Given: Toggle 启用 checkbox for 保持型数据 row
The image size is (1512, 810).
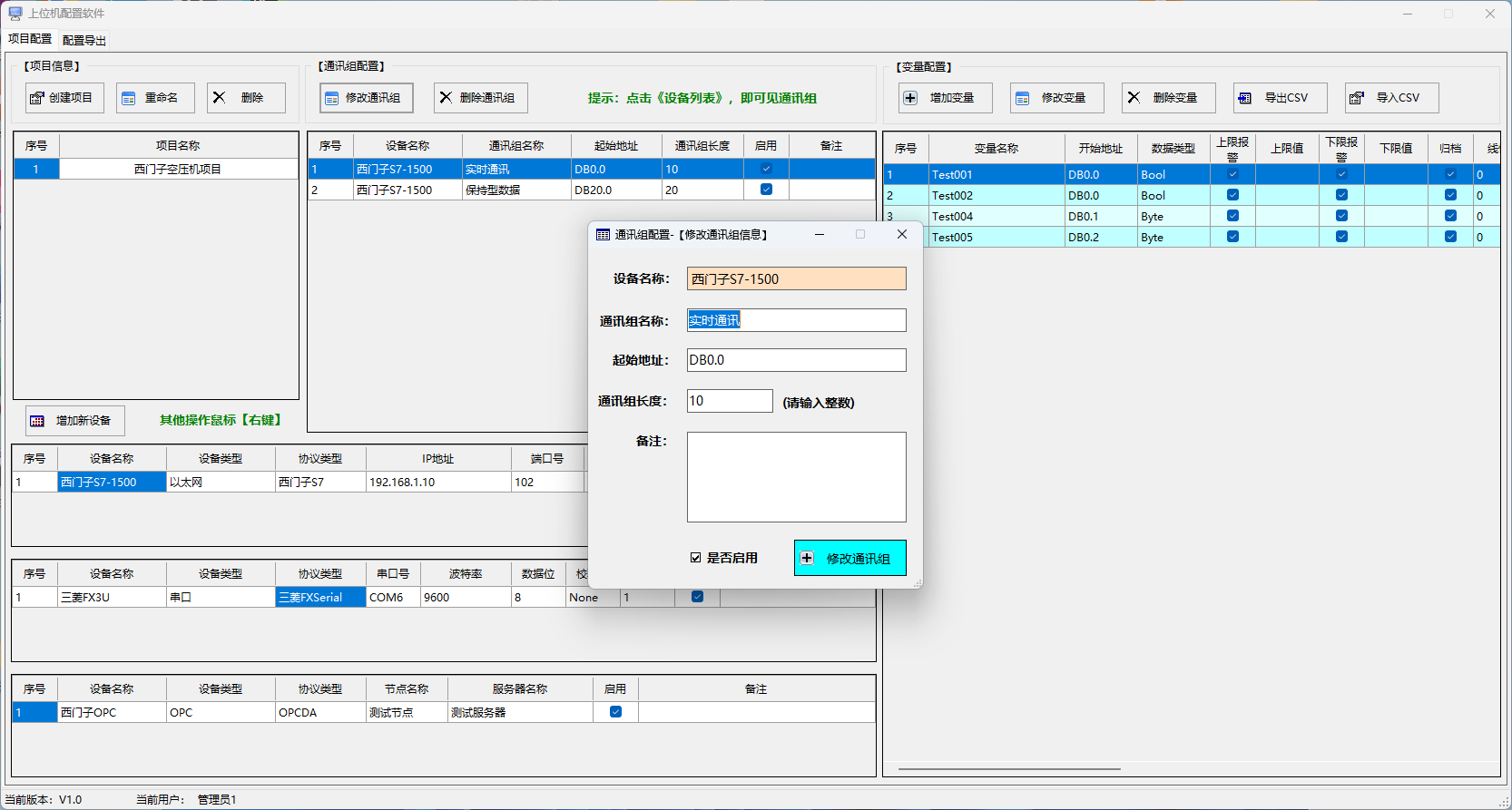Looking at the screenshot, I should click(x=766, y=190).
